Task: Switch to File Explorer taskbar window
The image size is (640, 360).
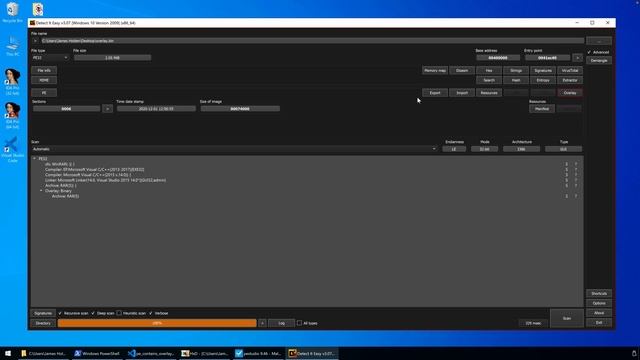Action: [44, 353]
